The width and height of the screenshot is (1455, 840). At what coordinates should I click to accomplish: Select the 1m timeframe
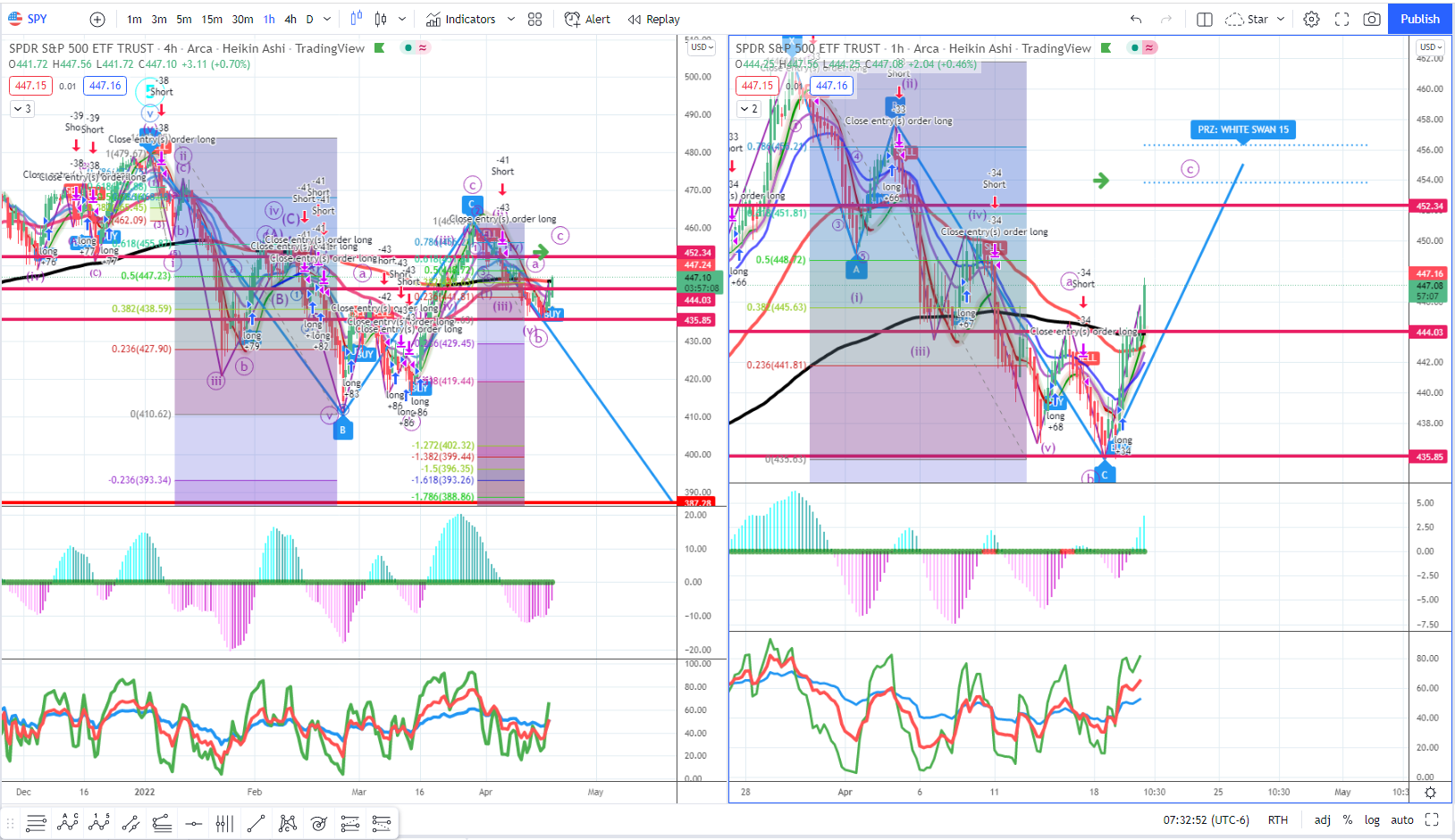pyautogui.click(x=134, y=20)
